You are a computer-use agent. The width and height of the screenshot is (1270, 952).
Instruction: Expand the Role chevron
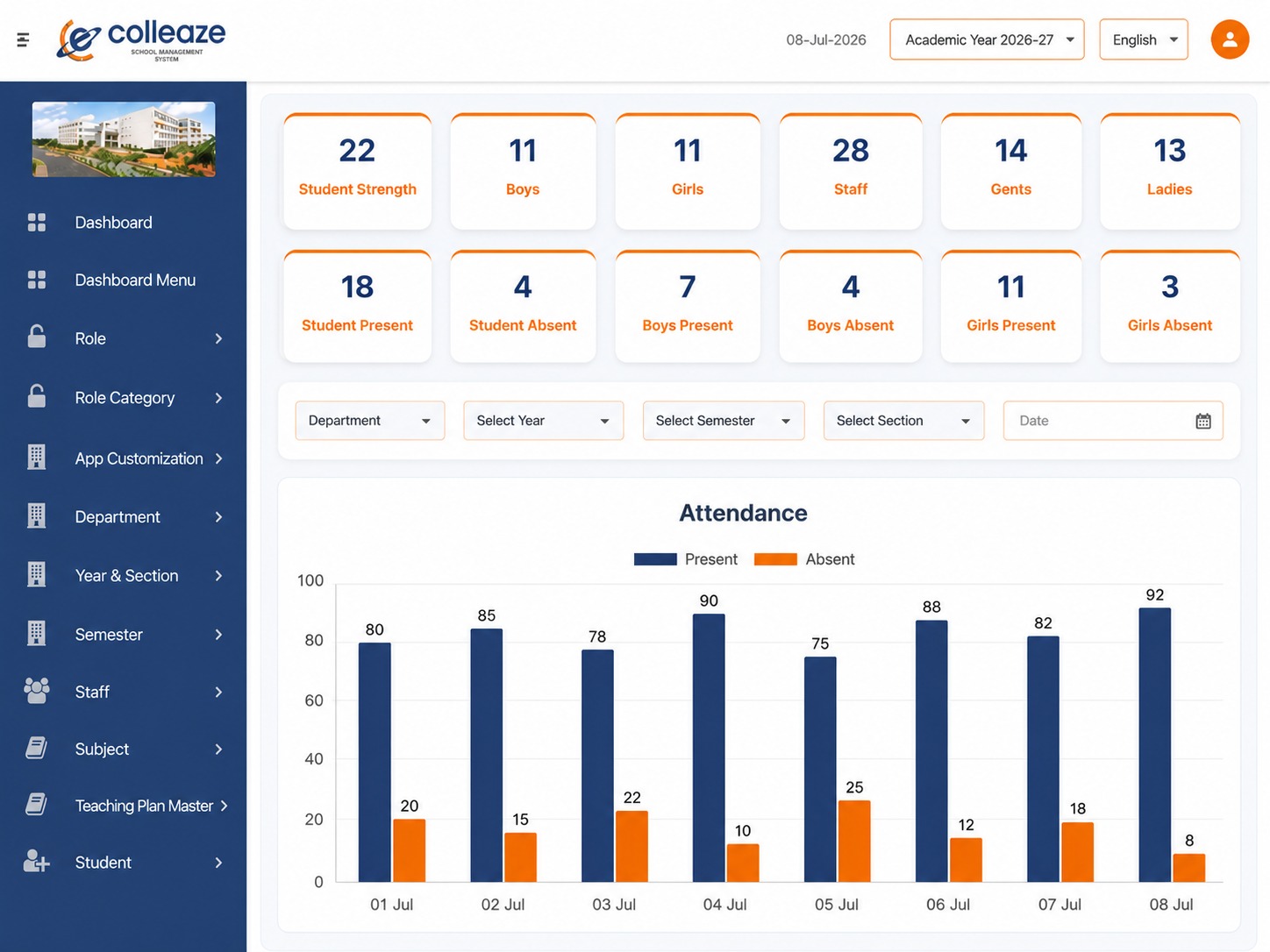[219, 338]
